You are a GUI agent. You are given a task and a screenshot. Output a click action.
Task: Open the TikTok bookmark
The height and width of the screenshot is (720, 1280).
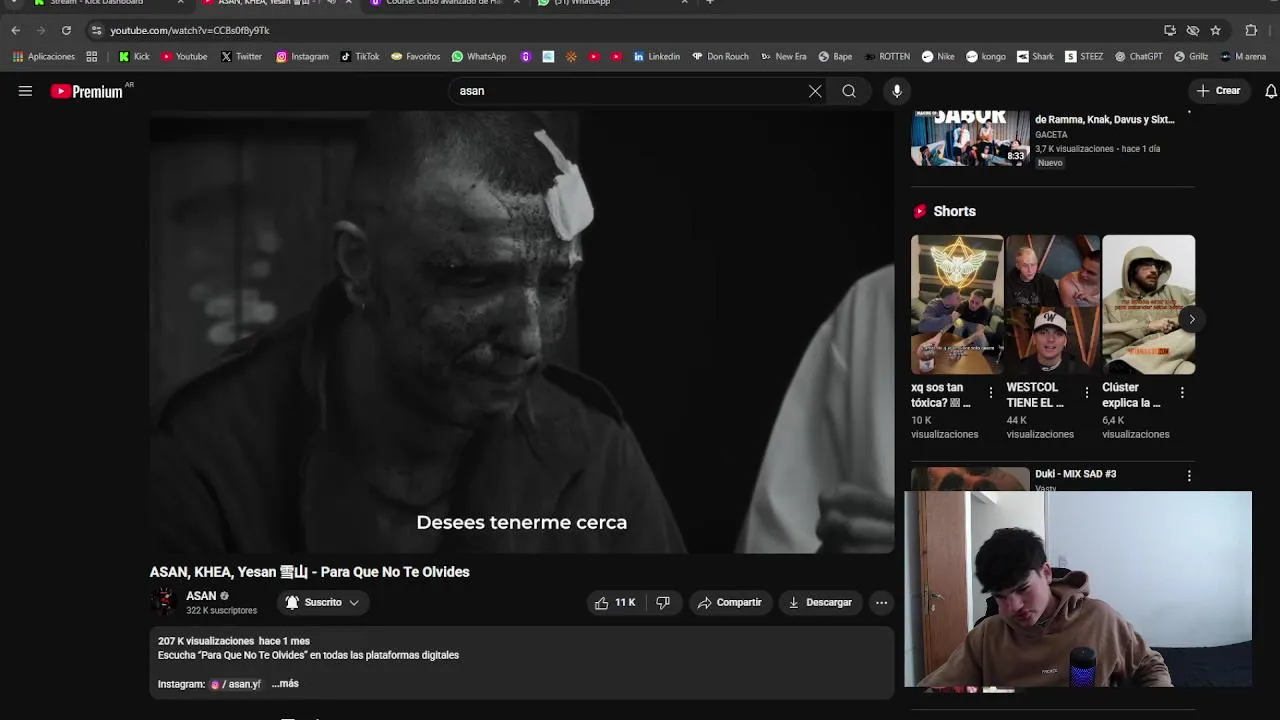tap(360, 57)
